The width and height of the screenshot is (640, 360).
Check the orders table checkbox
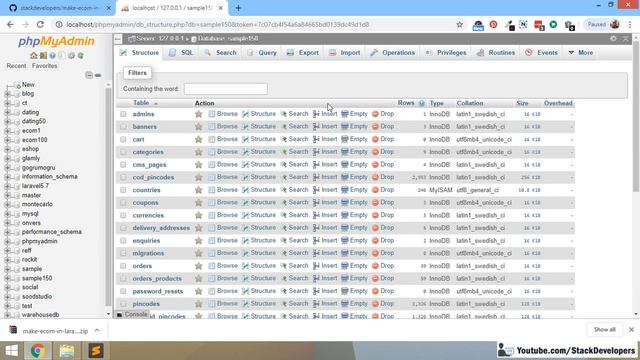(x=123, y=266)
